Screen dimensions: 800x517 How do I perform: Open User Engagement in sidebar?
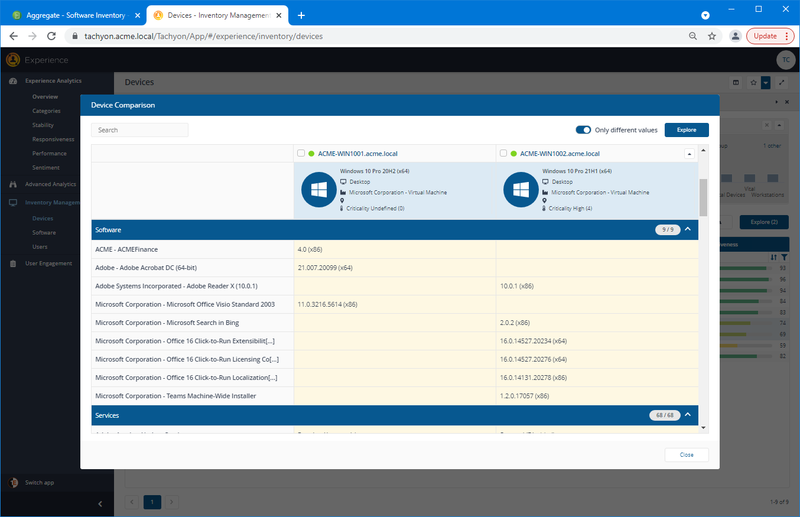tap(48, 263)
